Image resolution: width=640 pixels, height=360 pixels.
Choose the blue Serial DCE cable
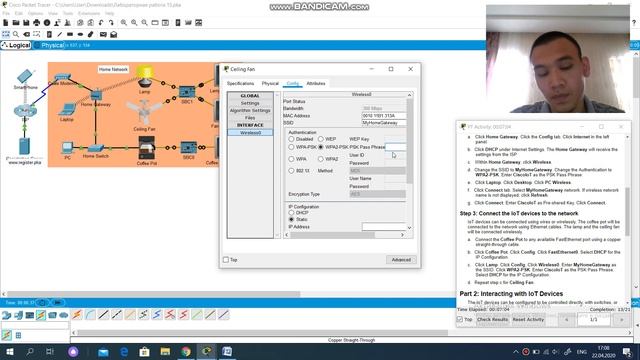[x=157, y=315]
